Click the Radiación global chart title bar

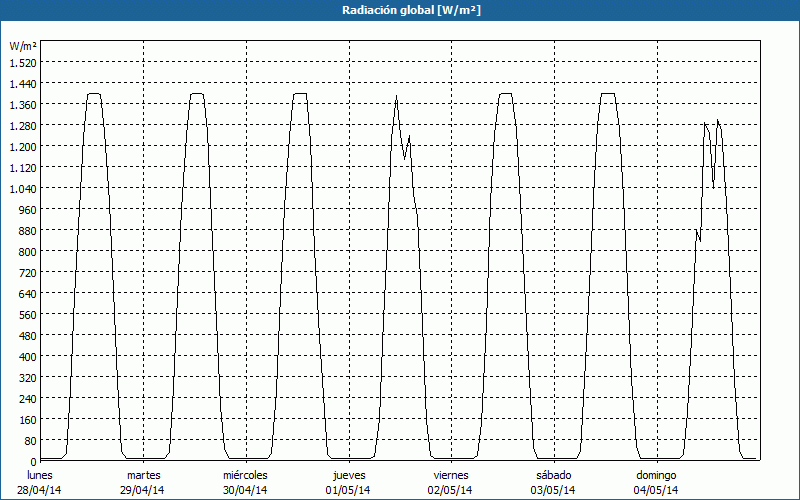[x=400, y=10]
